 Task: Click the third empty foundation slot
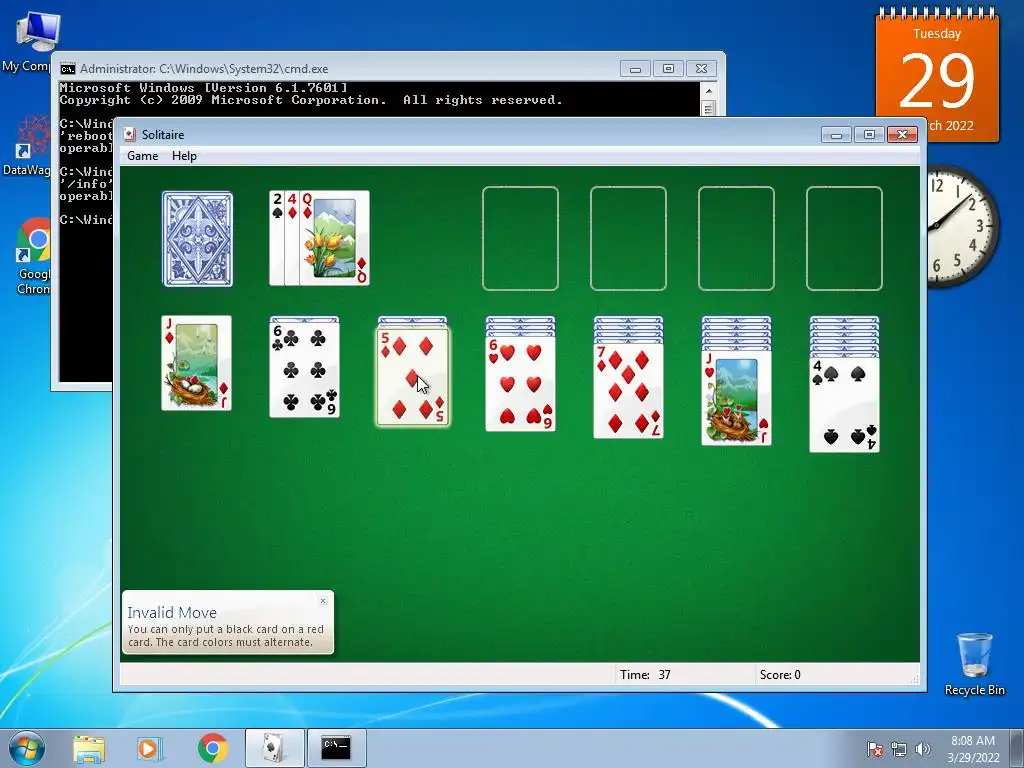pyautogui.click(x=737, y=238)
